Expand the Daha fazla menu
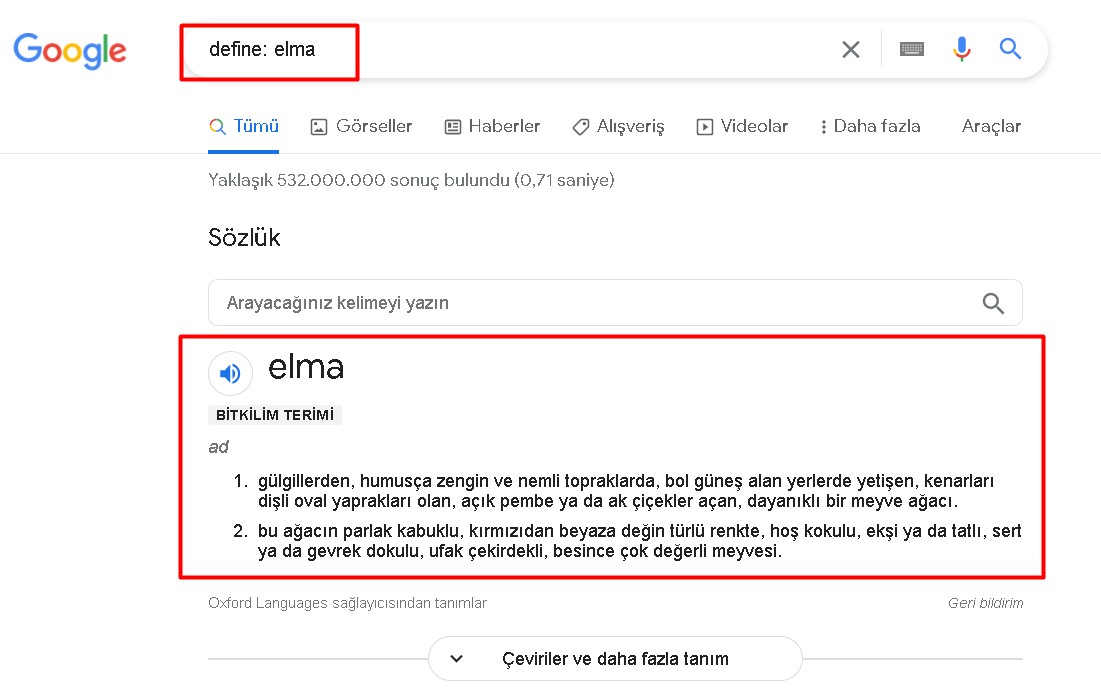 pyautogui.click(x=870, y=126)
